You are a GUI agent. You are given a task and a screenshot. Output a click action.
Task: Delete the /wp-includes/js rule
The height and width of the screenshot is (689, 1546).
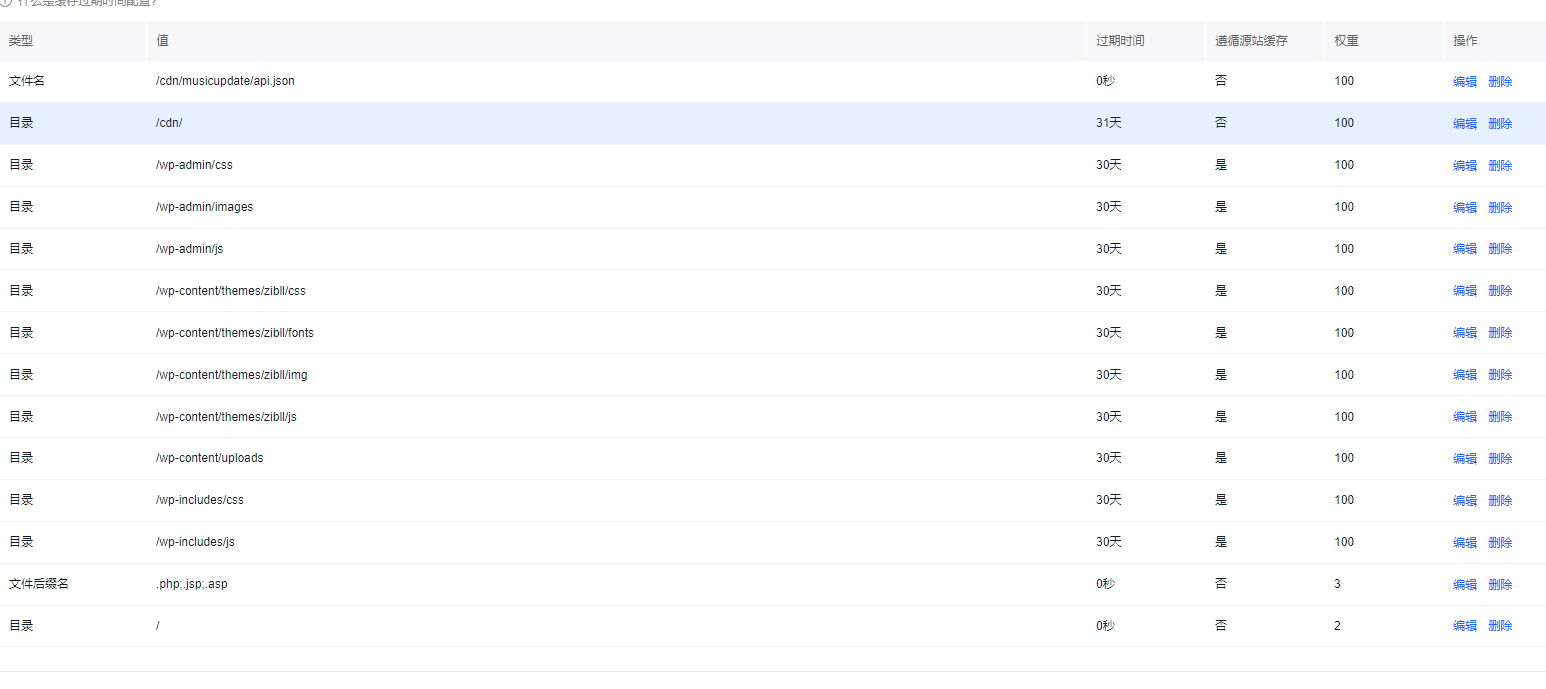click(1500, 543)
